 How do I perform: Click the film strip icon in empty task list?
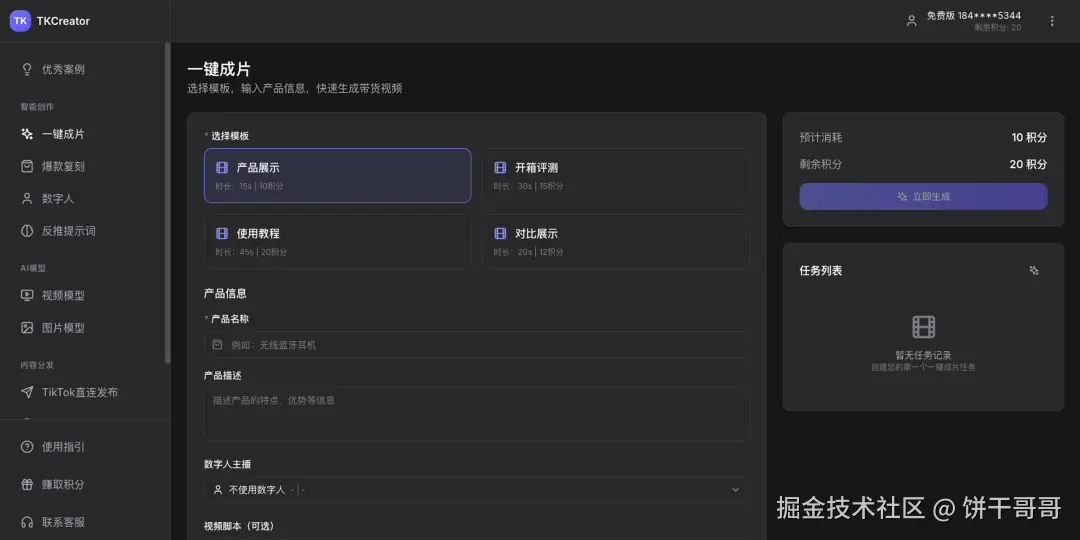point(924,326)
